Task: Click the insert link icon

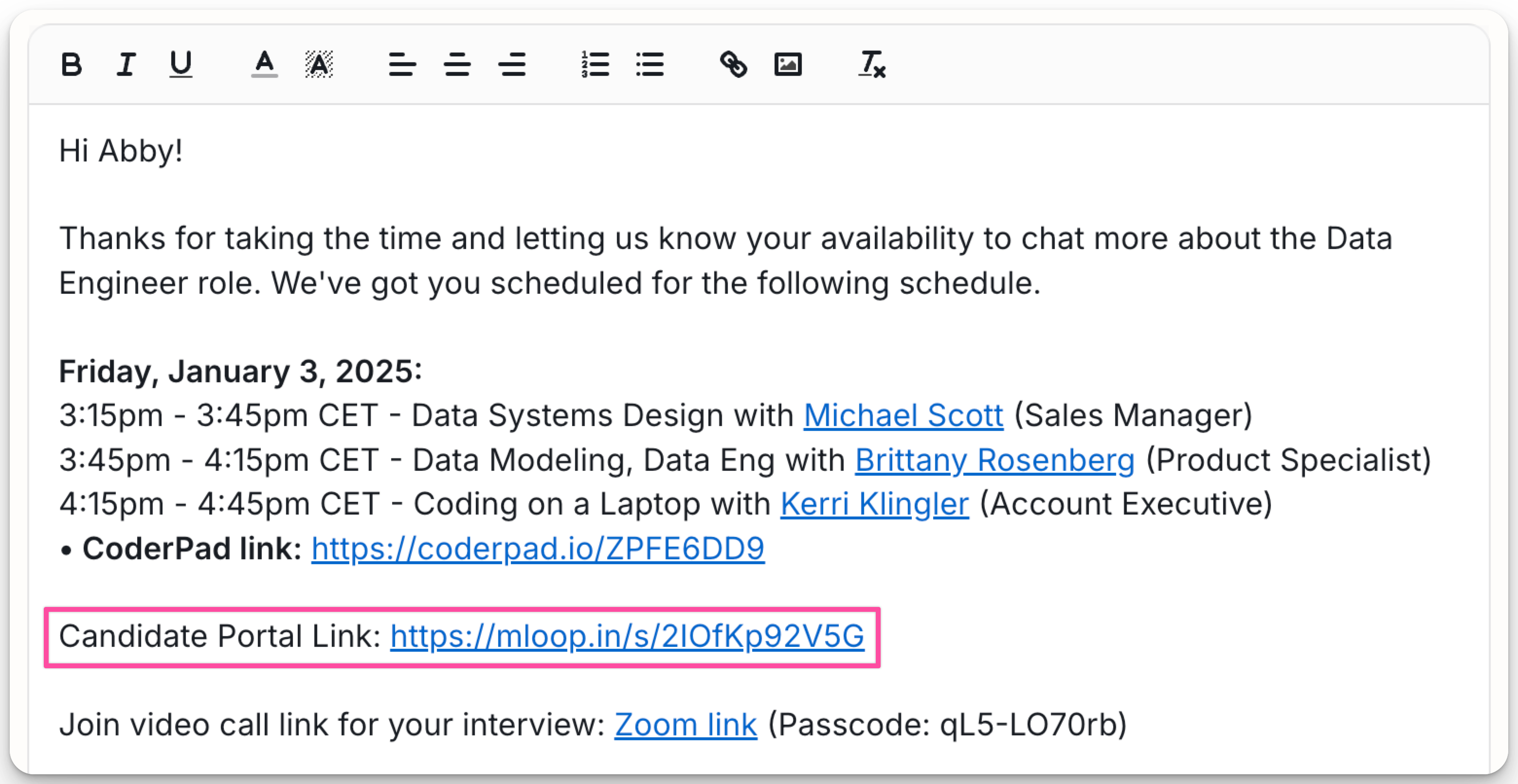Action: point(734,64)
